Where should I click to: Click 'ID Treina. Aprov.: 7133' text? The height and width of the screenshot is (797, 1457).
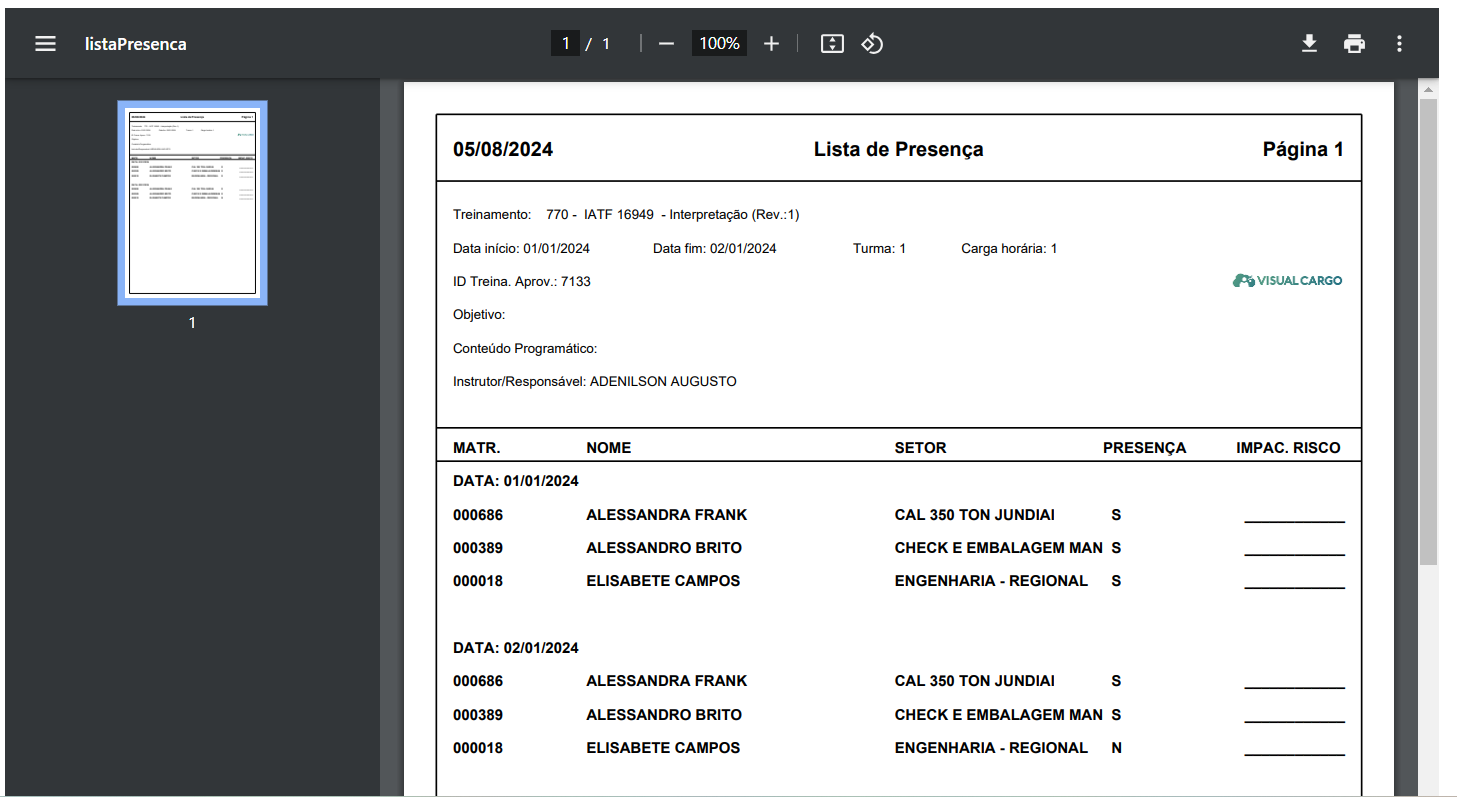(522, 282)
